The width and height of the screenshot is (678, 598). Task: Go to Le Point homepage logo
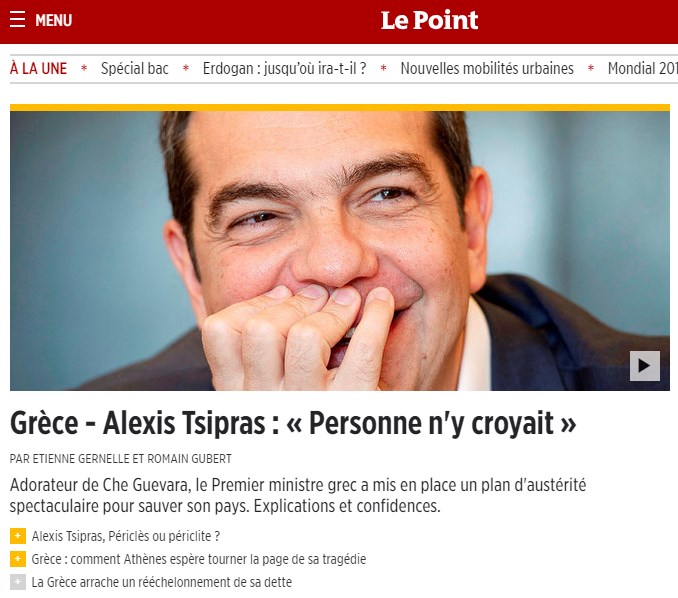pos(429,20)
